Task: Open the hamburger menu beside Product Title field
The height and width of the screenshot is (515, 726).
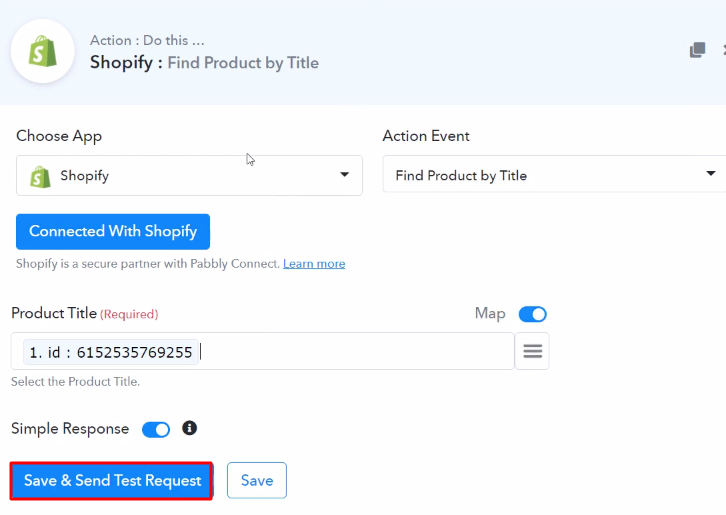Action: (x=532, y=351)
